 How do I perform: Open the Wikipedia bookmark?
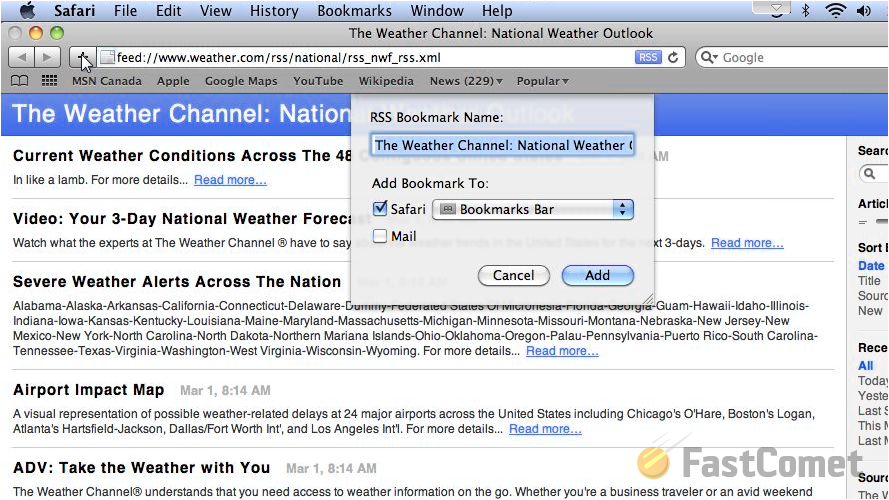point(386,81)
